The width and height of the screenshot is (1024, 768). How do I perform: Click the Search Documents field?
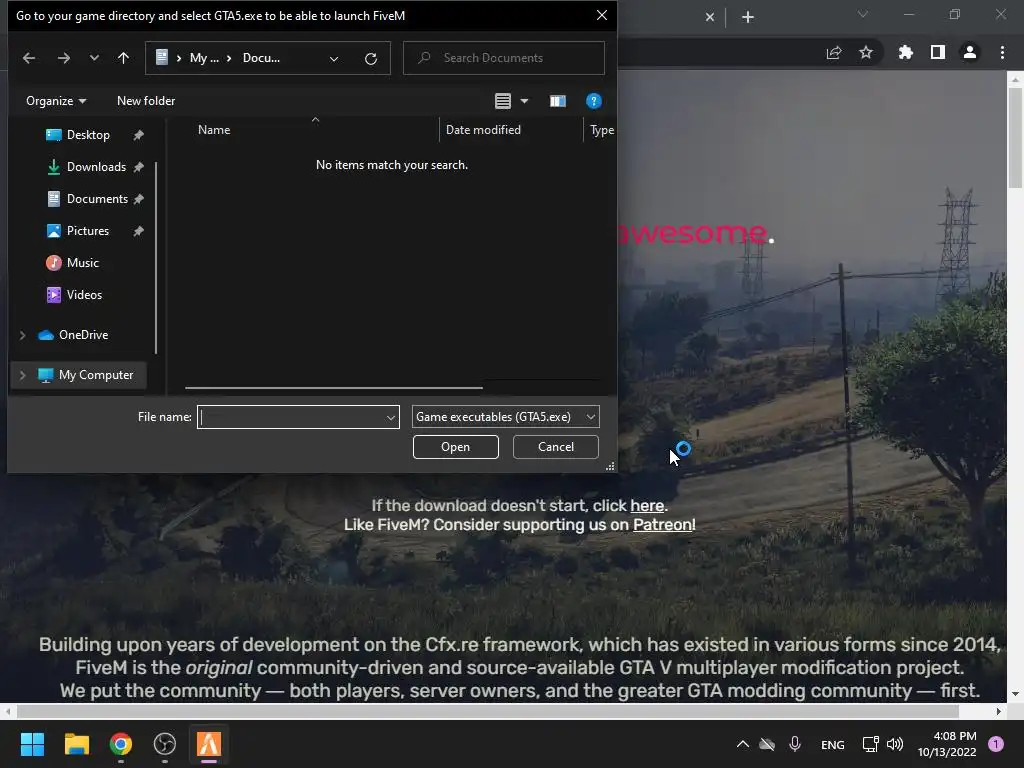click(x=504, y=58)
